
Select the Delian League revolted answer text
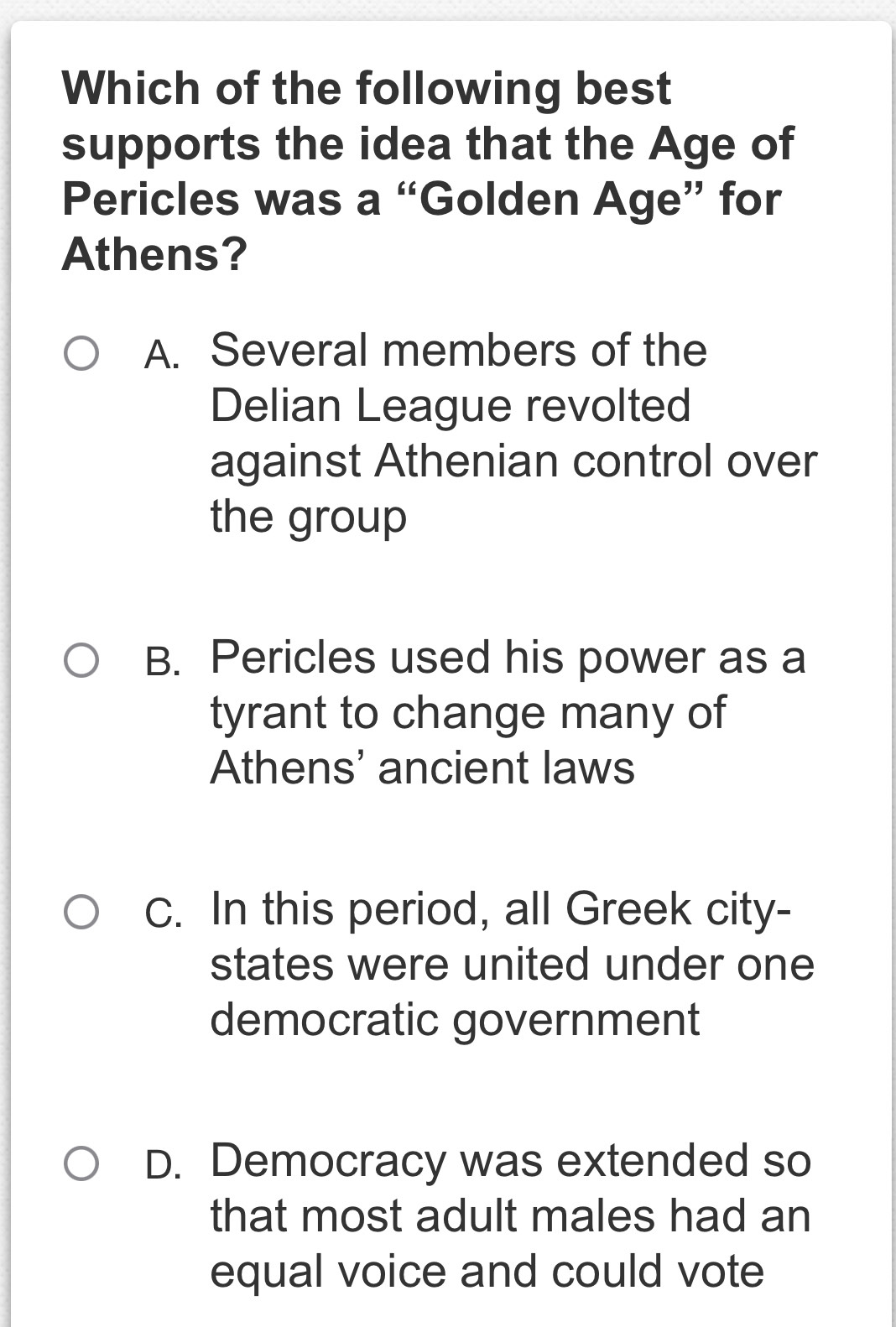click(513, 433)
